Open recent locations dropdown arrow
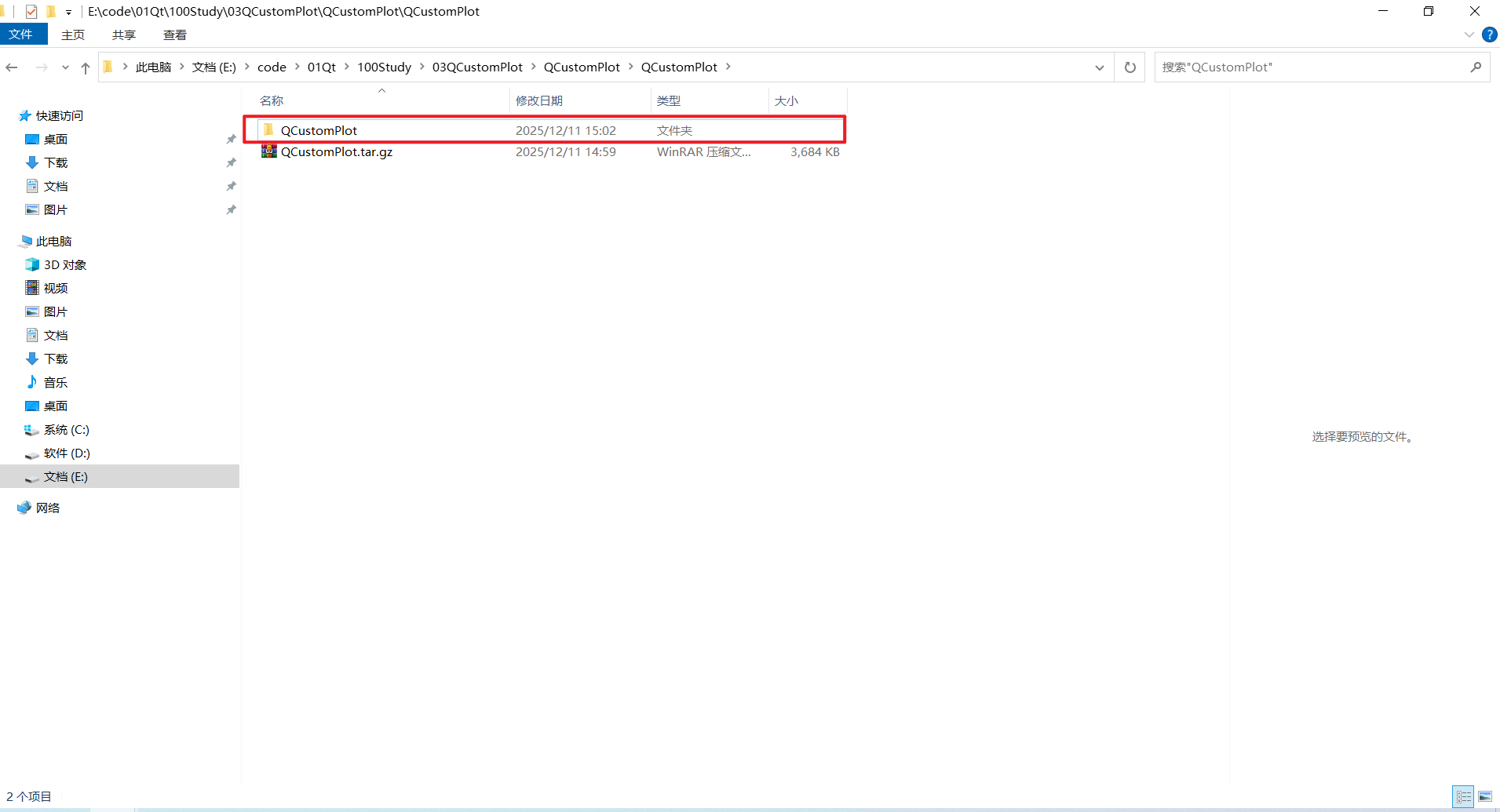Screen dimensions: 1500x812 click(65, 67)
